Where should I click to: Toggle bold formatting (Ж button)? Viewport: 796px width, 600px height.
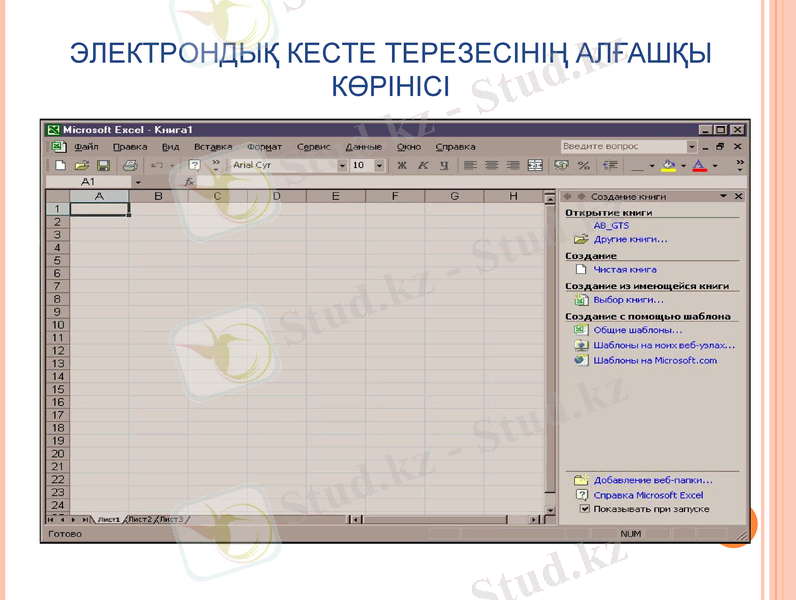(x=402, y=165)
